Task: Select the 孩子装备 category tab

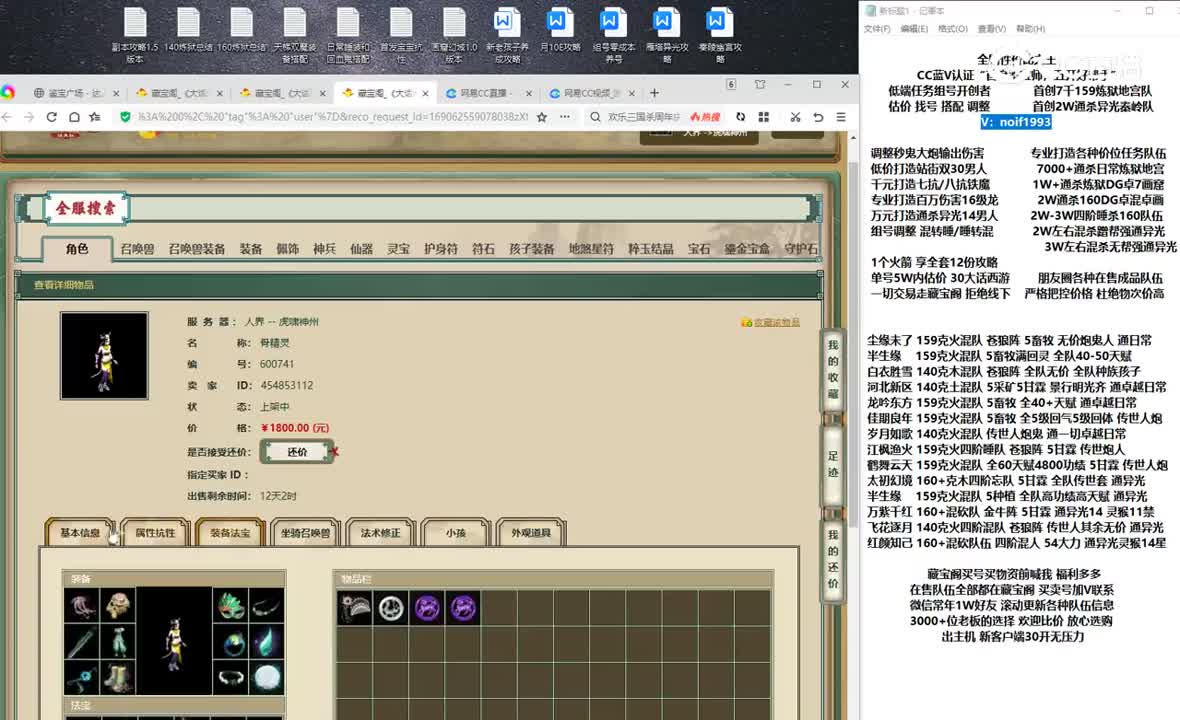Action: 531,249
